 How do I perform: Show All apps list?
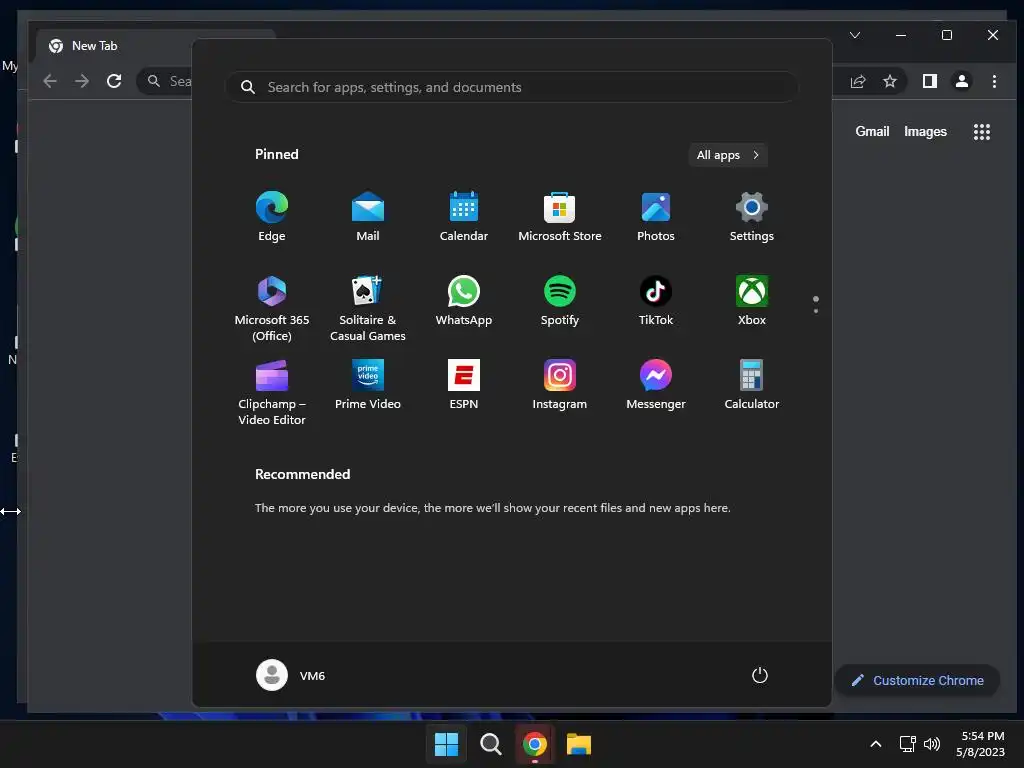pos(728,155)
